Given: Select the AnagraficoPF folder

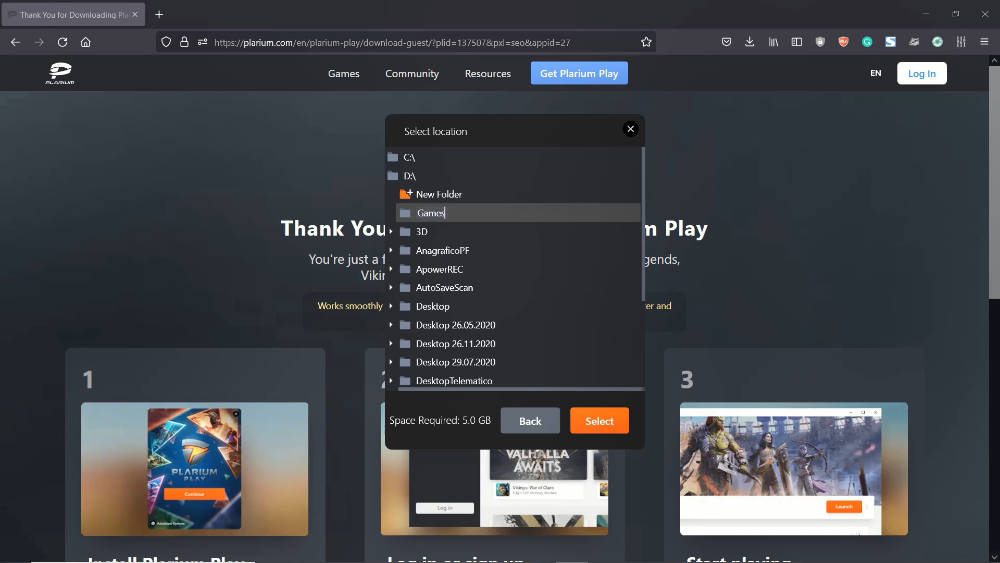Looking at the screenshot, I should [442, 251].
